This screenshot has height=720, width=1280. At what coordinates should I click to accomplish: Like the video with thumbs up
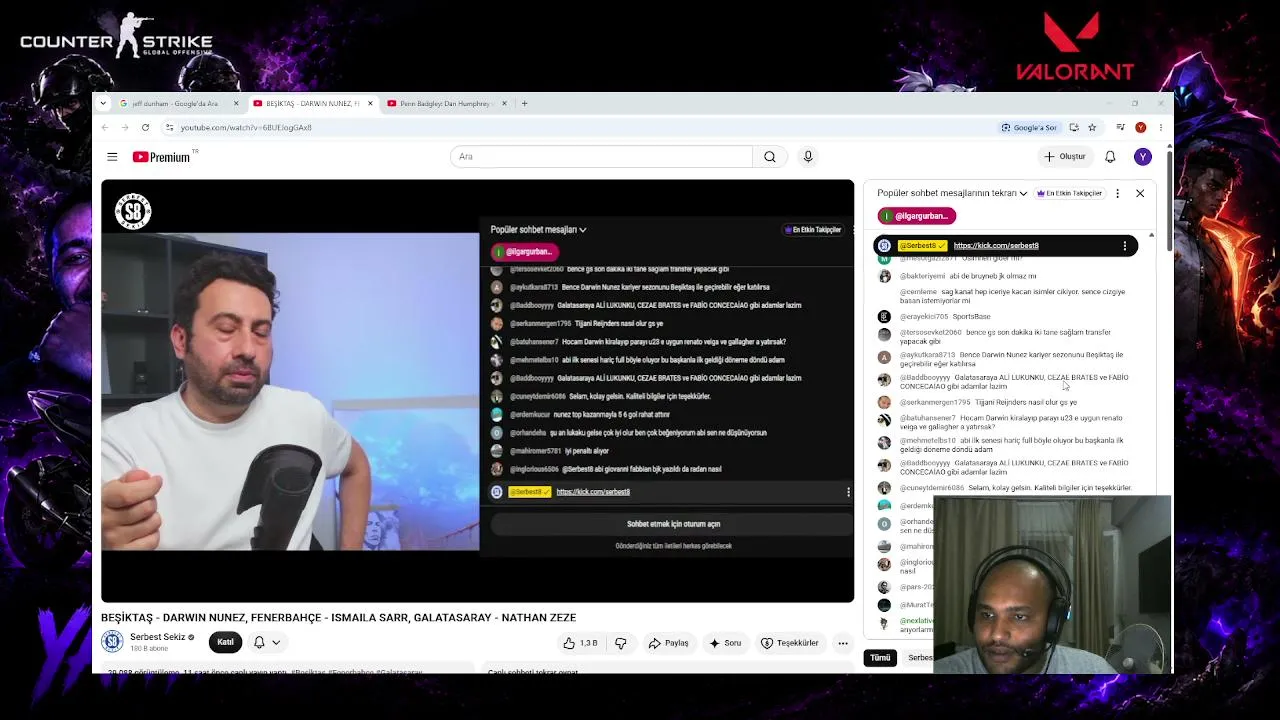pyautogui.click(x=582, y=643)
